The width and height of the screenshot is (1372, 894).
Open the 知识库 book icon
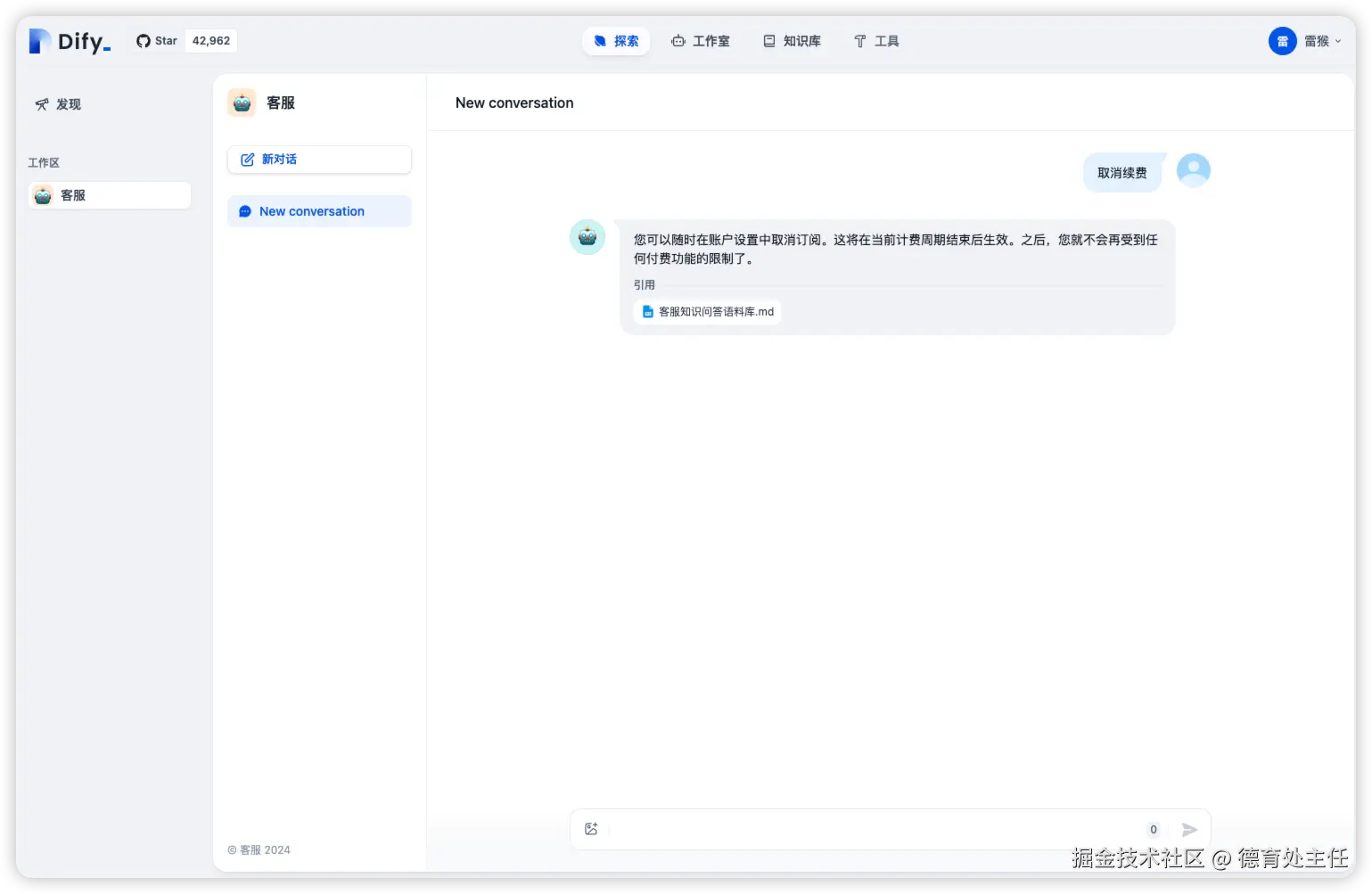[768, 41]
